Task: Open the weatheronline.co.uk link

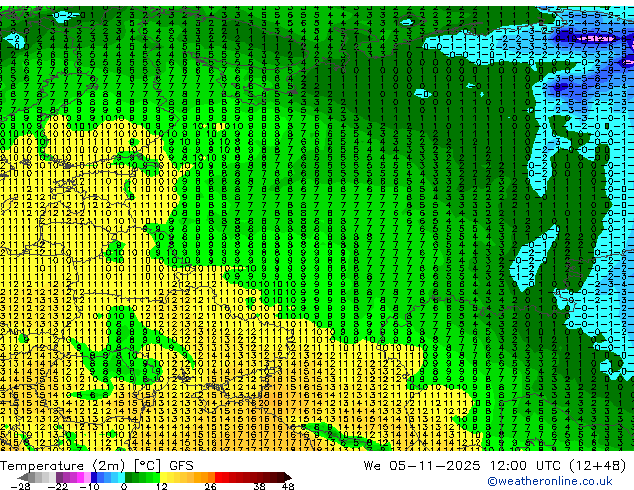Action: (550, 481)
